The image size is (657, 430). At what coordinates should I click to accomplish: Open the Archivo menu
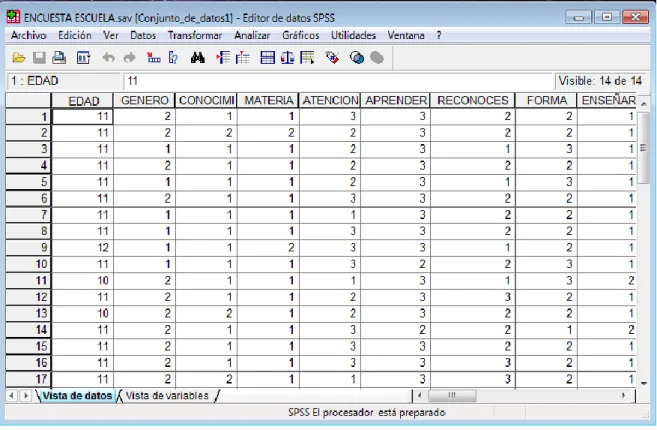point(28,35)
